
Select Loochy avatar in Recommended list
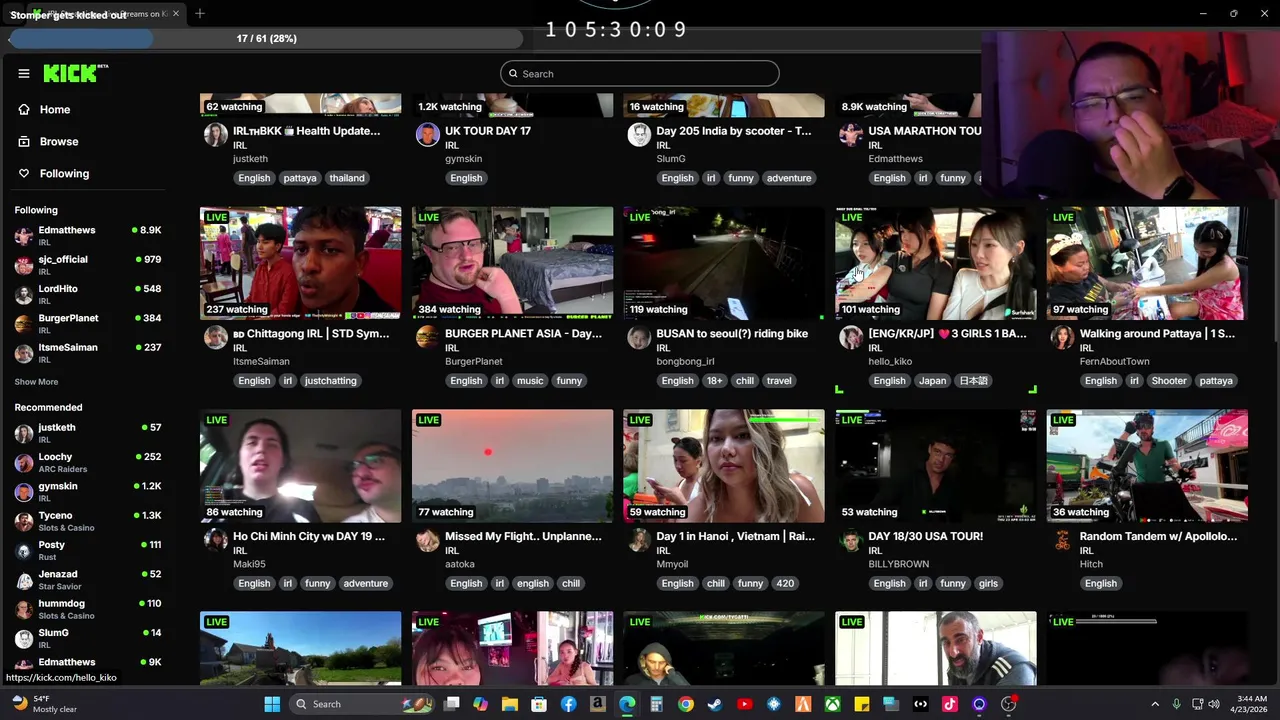24,462
